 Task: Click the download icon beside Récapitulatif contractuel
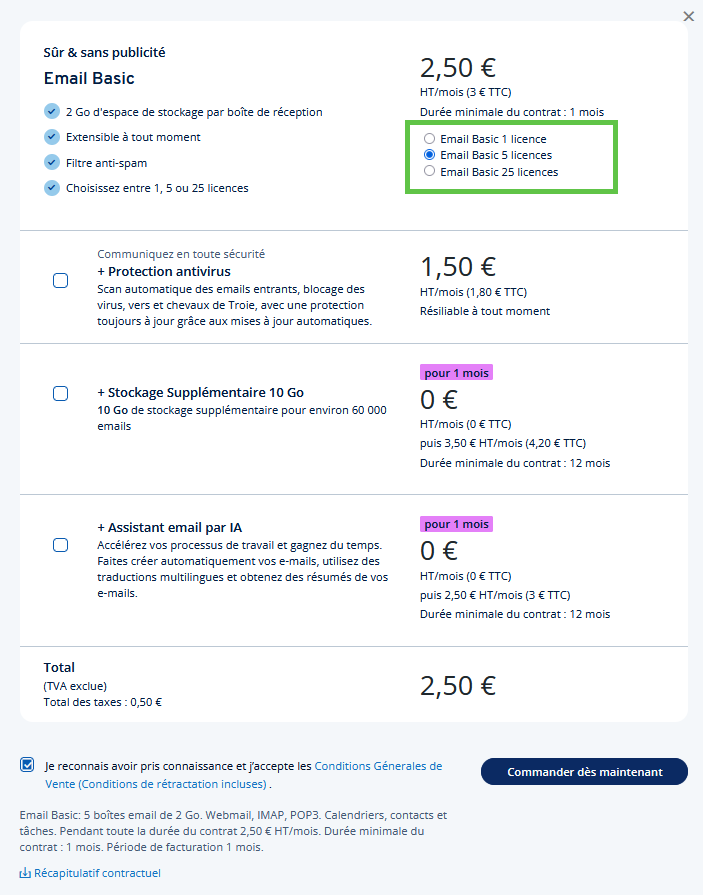click(x=25, y=873)
